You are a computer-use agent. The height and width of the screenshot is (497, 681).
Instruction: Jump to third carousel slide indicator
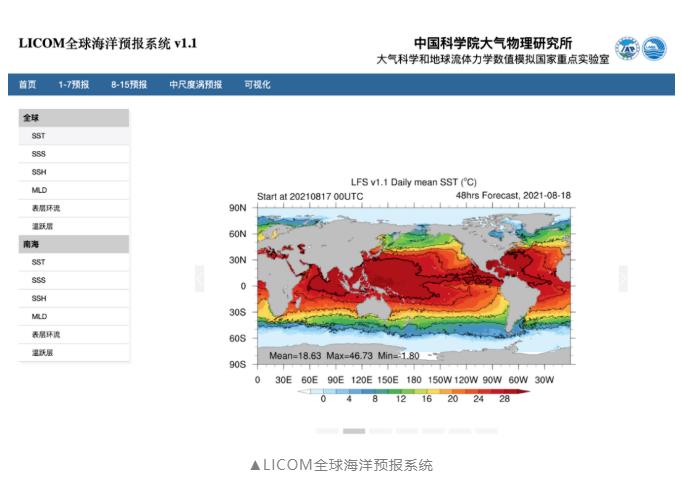coord(380,431)
